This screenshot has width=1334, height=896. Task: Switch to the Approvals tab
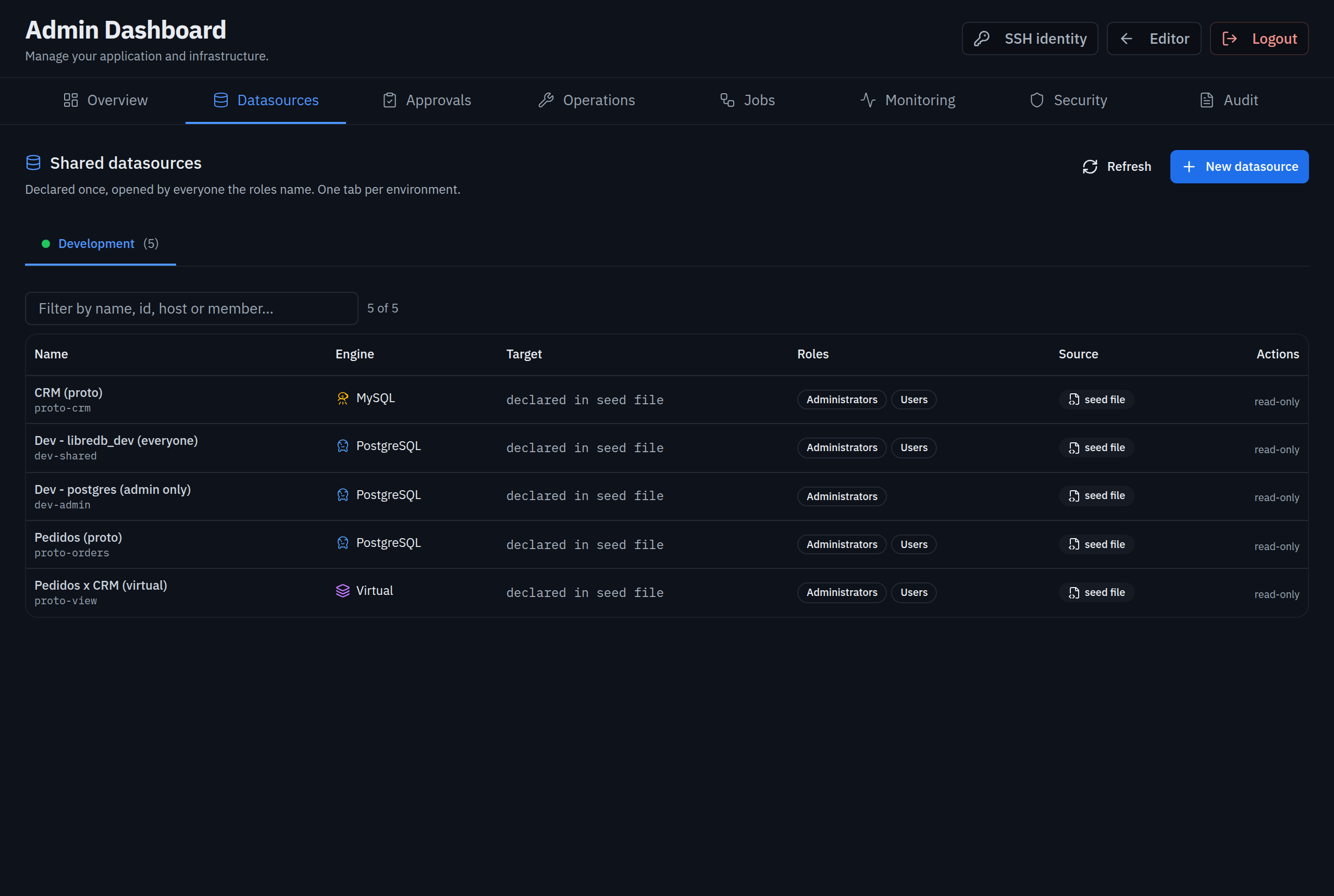[x=427, y=101]
